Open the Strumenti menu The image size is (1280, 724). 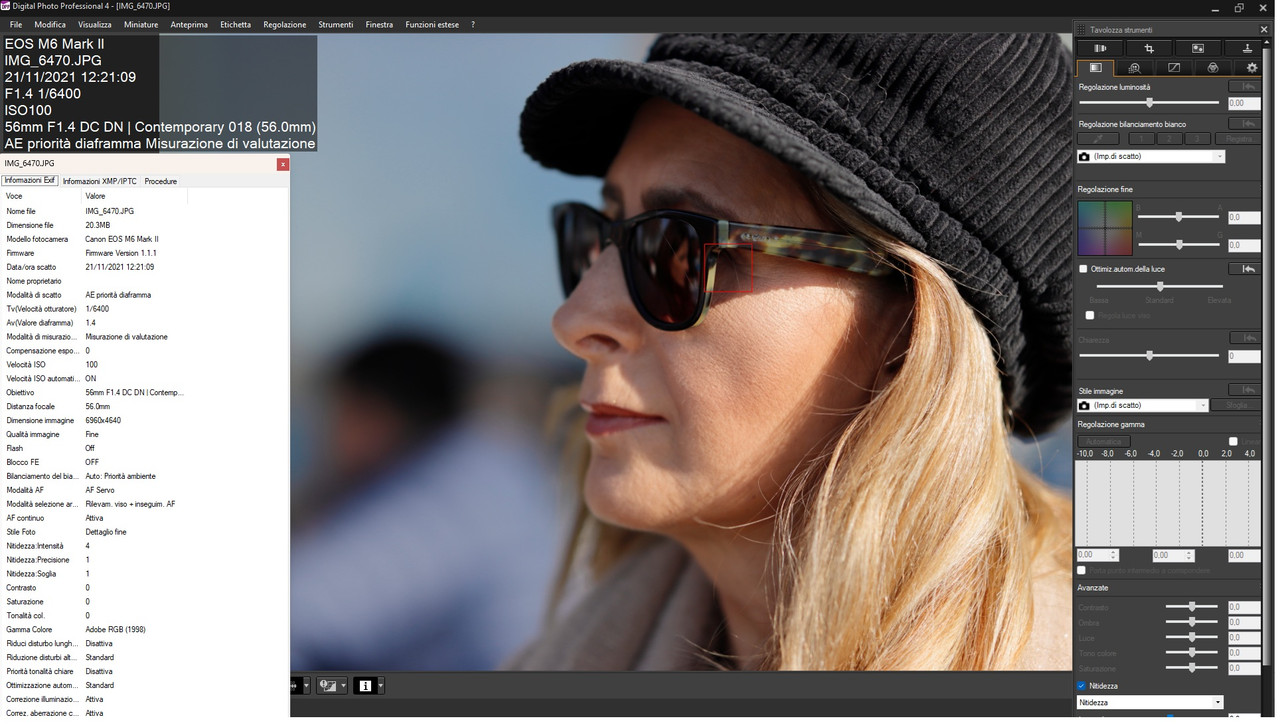tap(336, 24)
